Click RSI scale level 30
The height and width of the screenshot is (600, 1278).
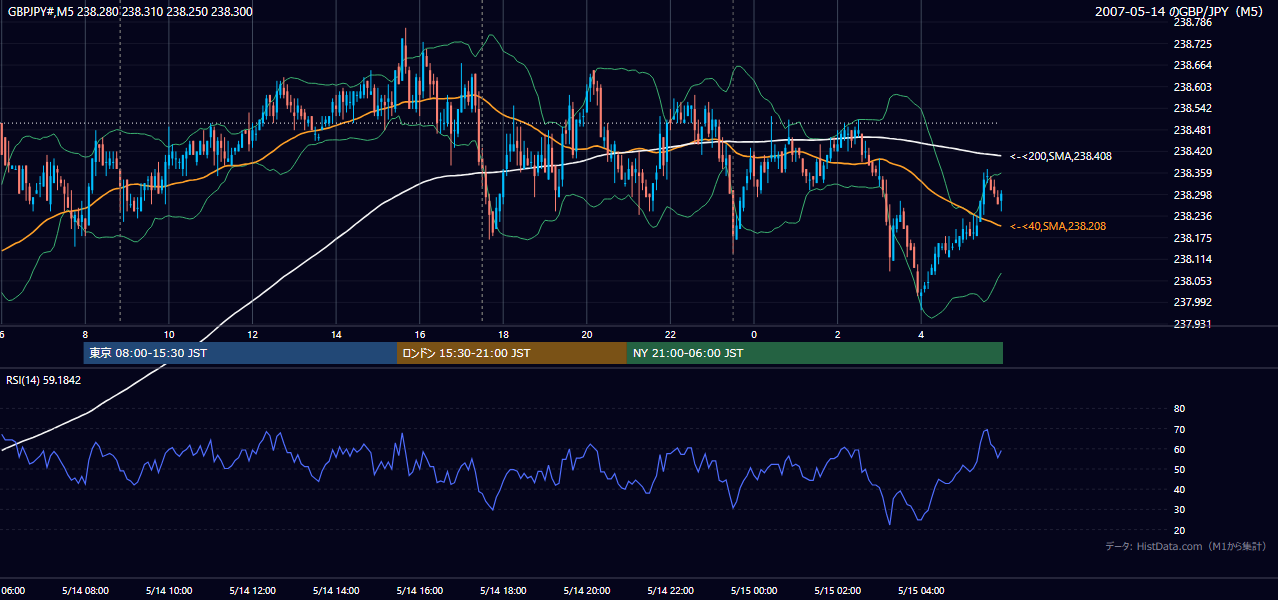click(x=1179, y=510)
